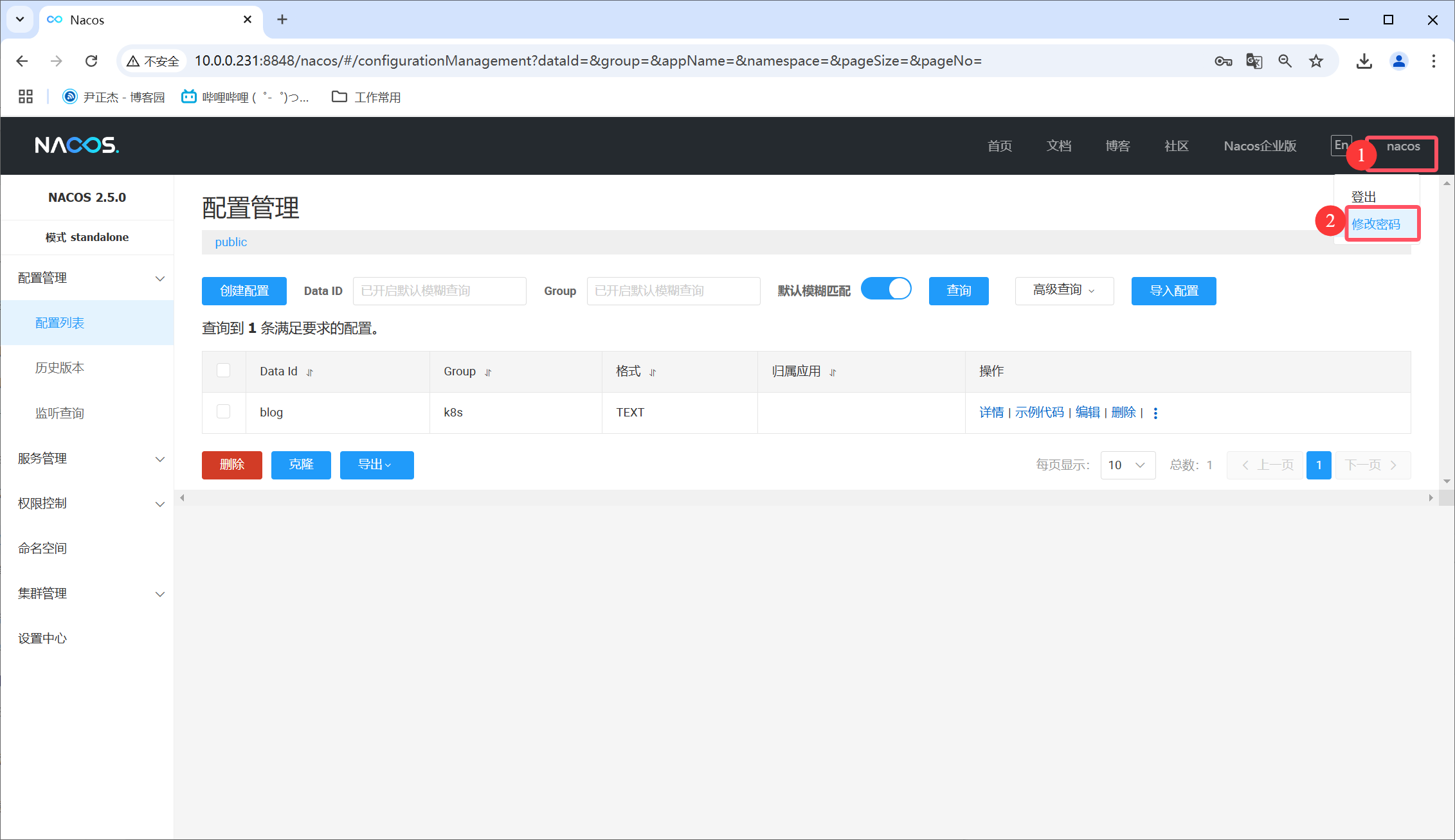Click the three-dot more actions icon in blog row
Image resolution: width=1455 pixels, height=840 pixels.
pyautogui.click(x=1155, y=413)
